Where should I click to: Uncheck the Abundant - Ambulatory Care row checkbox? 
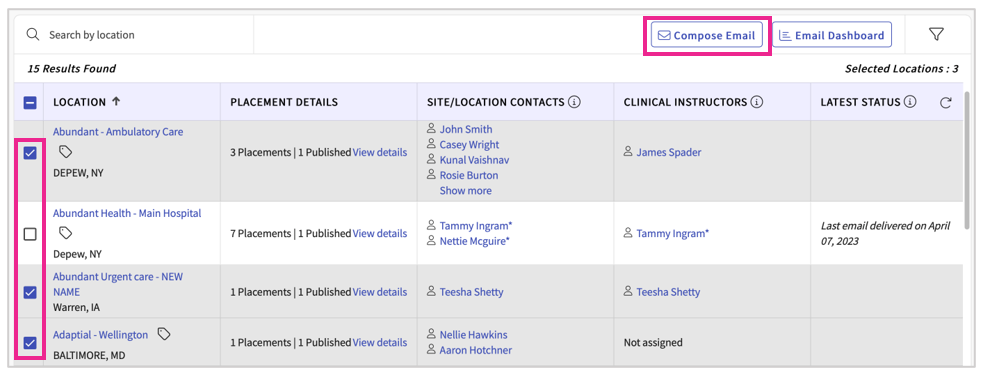pos(29,153)
